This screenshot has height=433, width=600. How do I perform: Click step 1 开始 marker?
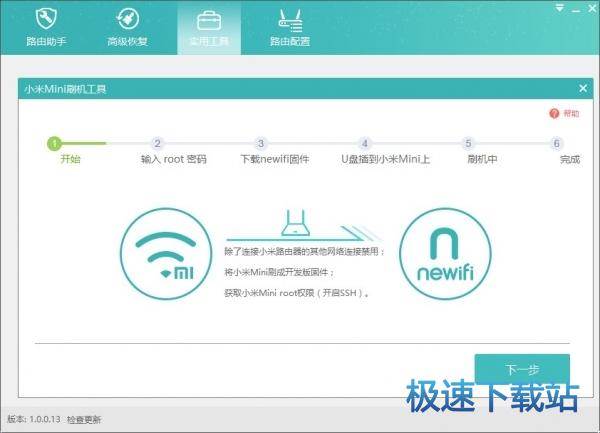54,143
